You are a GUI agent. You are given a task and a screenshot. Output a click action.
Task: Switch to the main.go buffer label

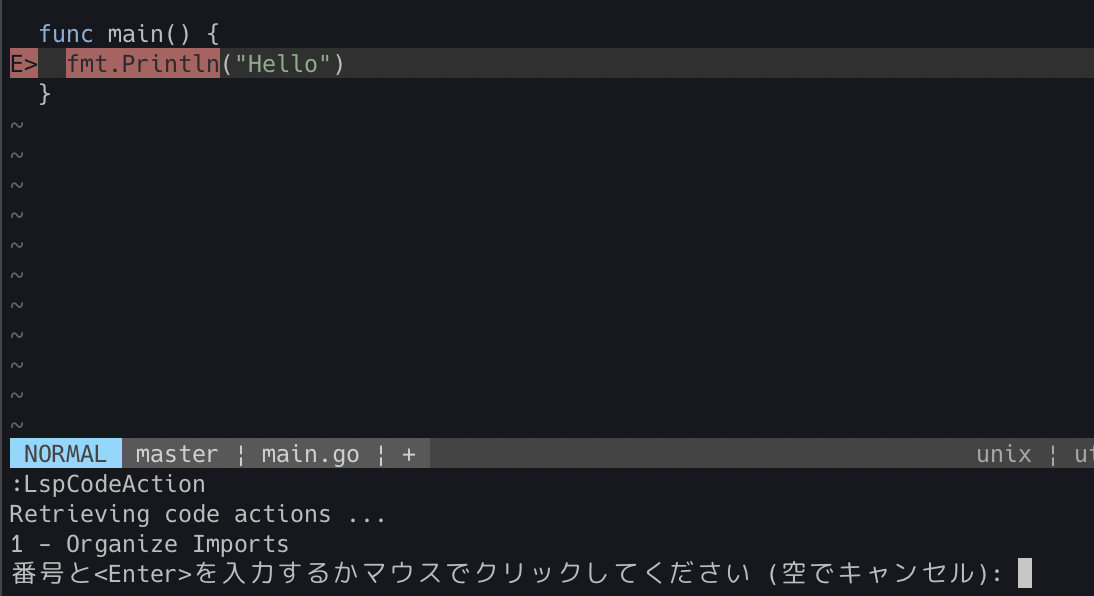pyautogui.click(x=311, y=453)
